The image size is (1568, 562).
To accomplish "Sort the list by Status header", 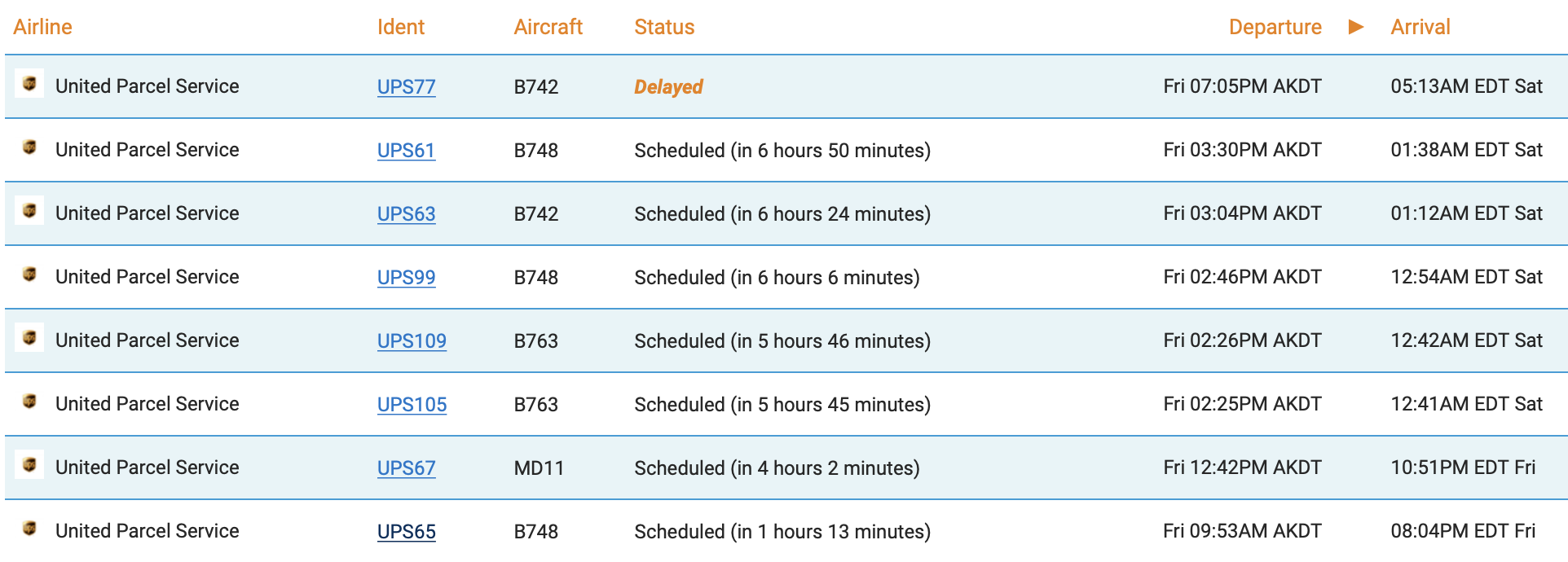I will tap(664, 27).
